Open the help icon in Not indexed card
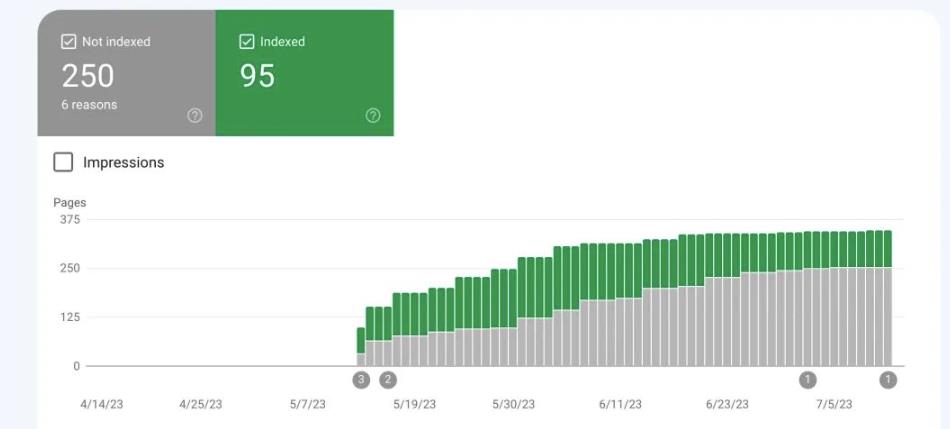 point(195,116)
